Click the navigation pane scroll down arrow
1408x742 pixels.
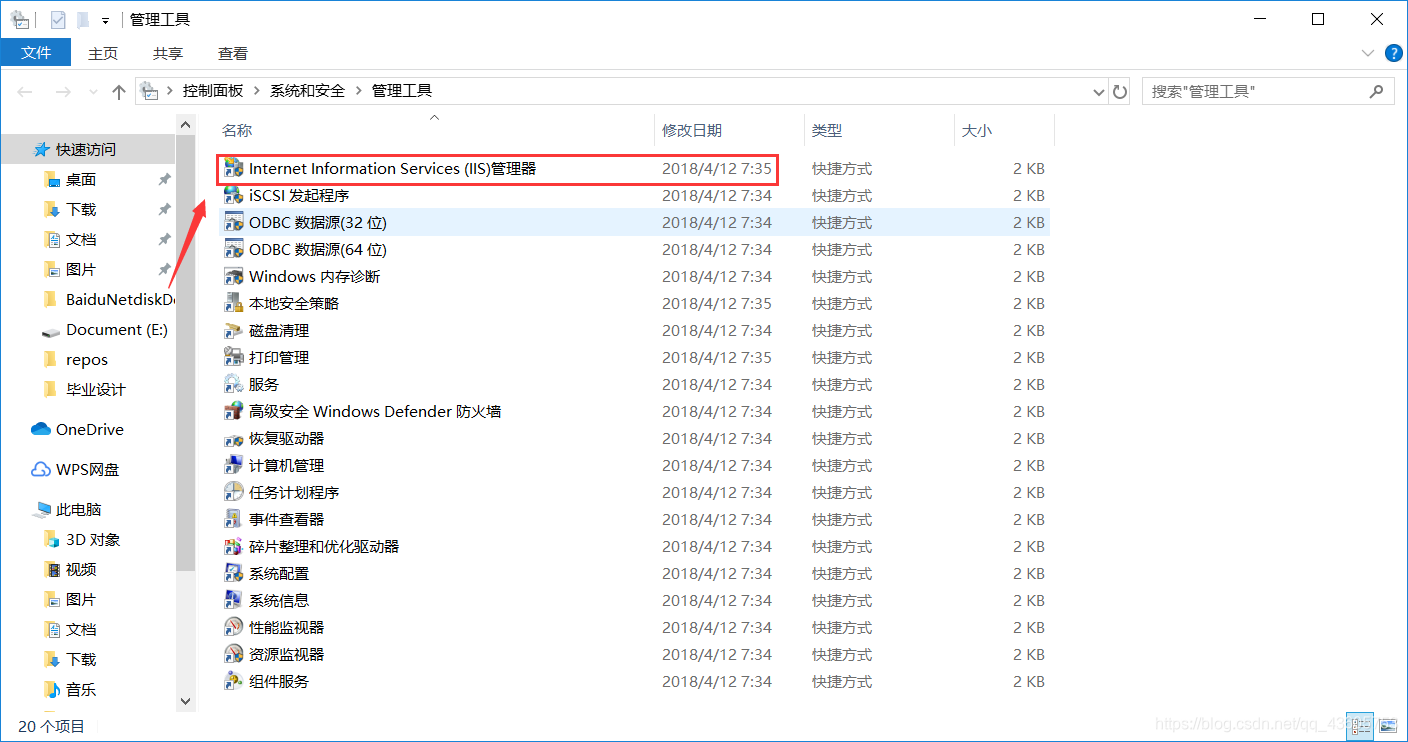click(185, 702)
